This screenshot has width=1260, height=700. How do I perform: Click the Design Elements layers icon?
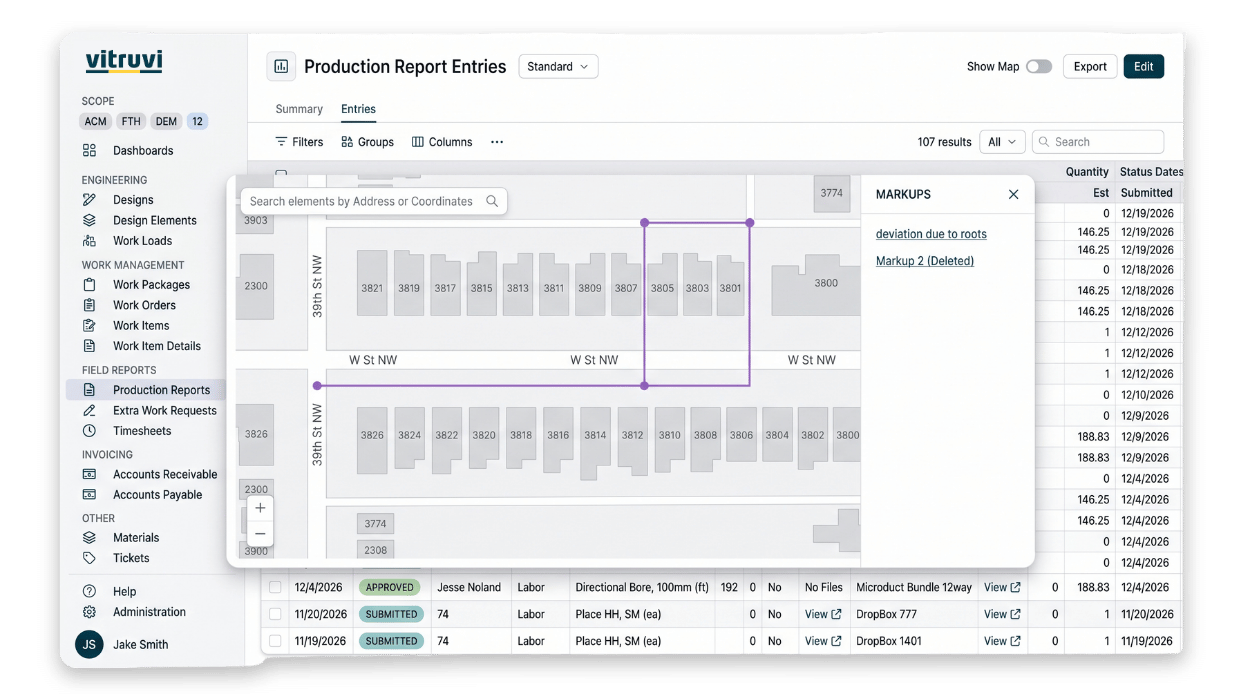(x=90, y=220)
